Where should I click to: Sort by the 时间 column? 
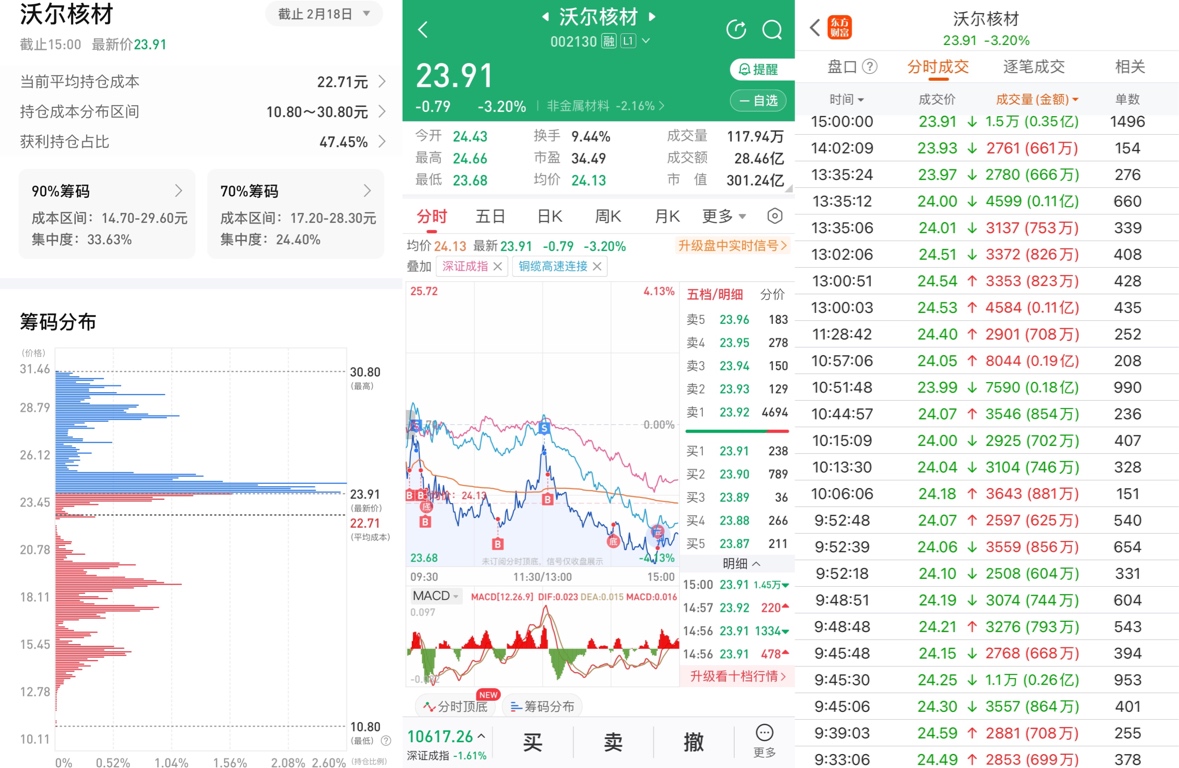click(846, 99)
